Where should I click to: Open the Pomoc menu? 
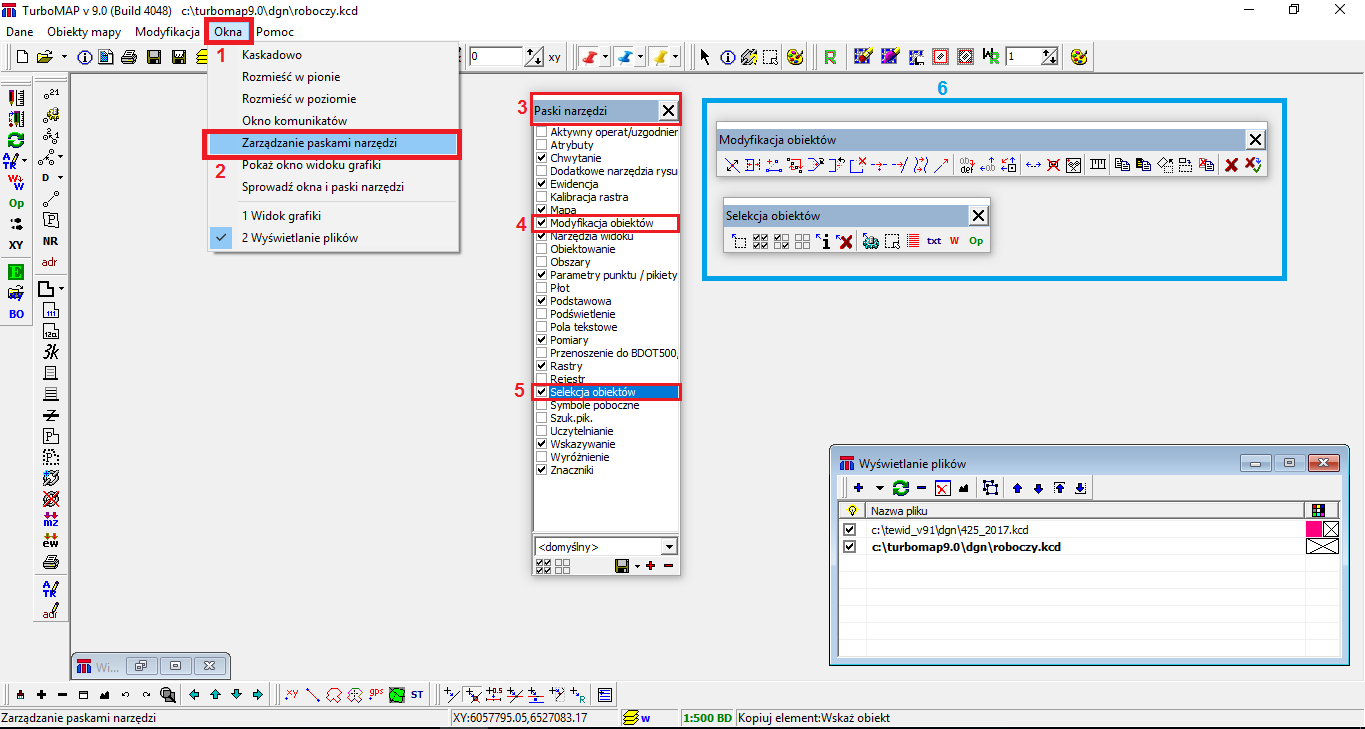275,32
